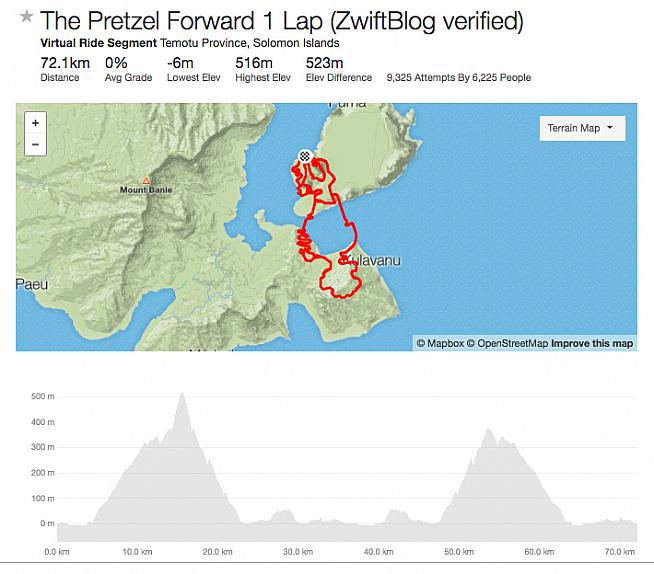Click the 500 m peak in elevation chart
The width and height of the screenshot is (654, 574).
(182, 395)
